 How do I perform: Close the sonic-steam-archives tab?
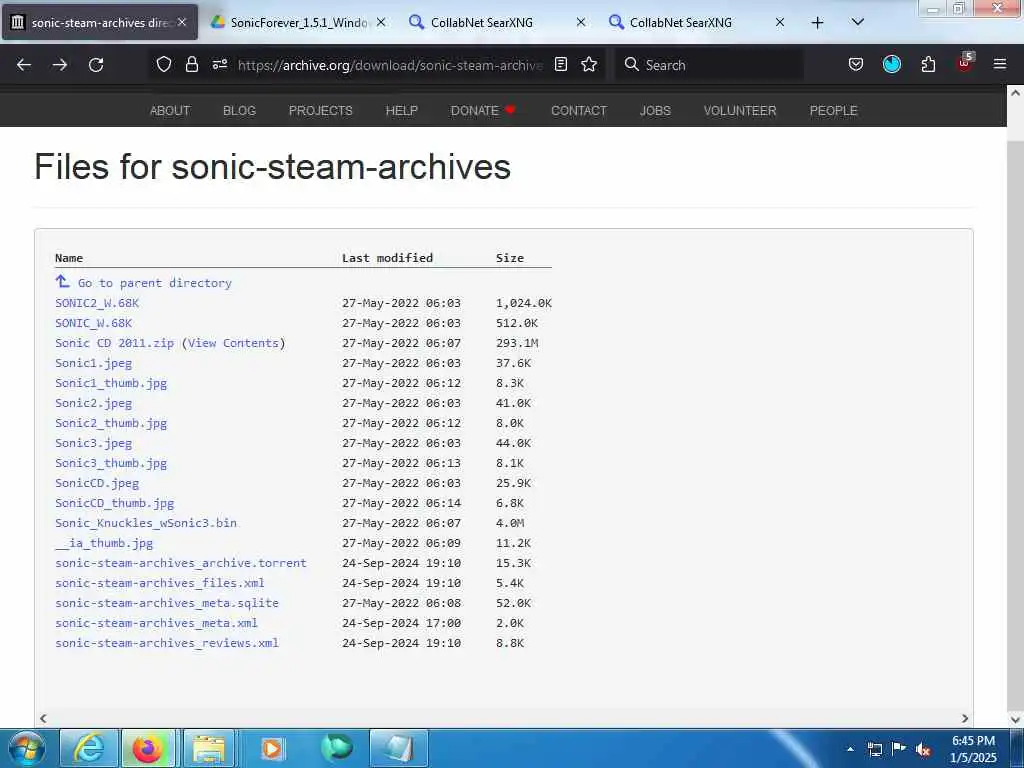182,22
